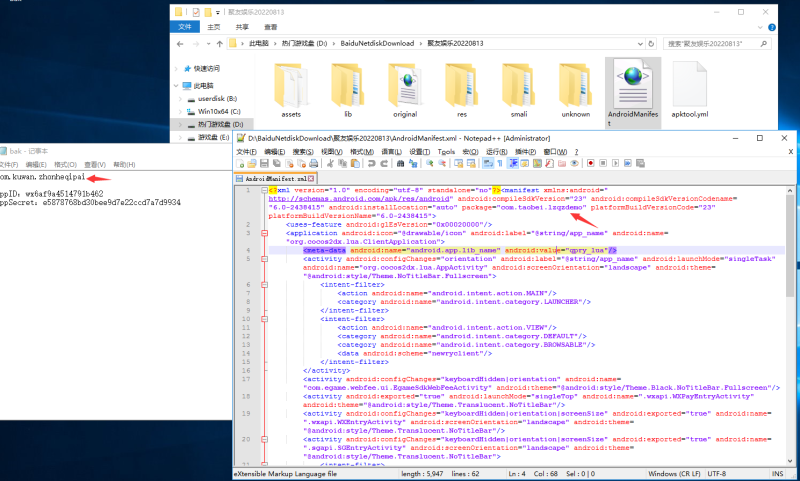
Task: Collapse the fold marker beside the application tag
Action: [x=265, y=231]
